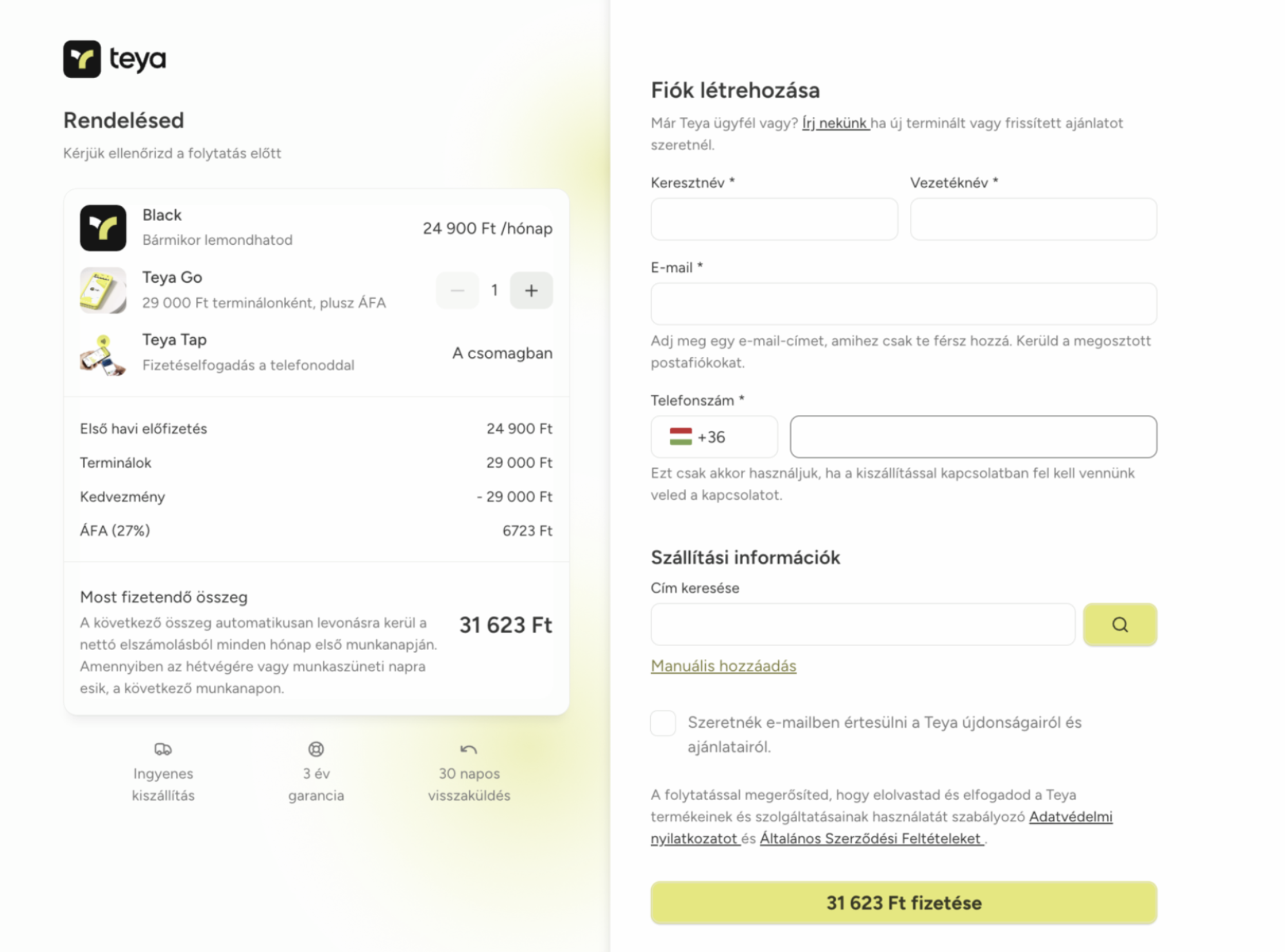Focus the 'Cím keresése' address field
The height and width of the screenshot is (952, 1285).
pyautogui.click(x=862, y=624)
